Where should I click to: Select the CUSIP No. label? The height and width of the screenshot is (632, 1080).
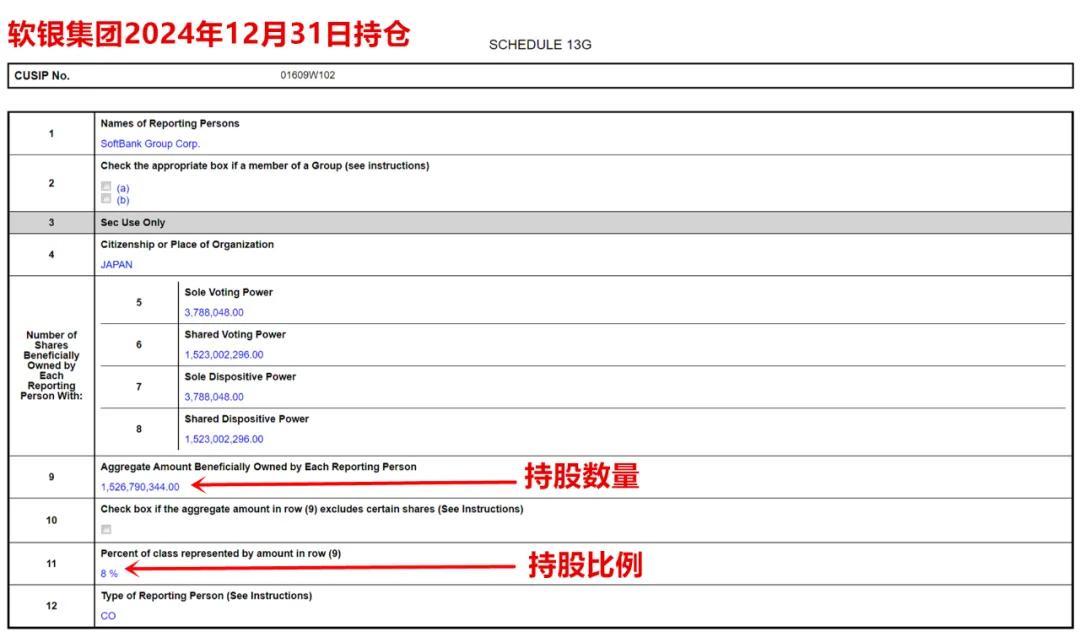point(42,76)
